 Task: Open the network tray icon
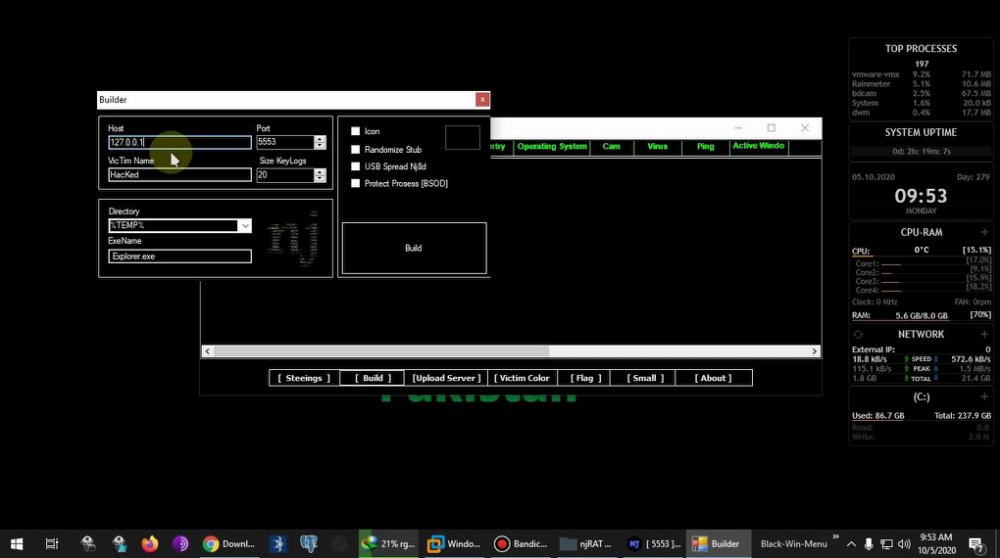click(886, 544)
